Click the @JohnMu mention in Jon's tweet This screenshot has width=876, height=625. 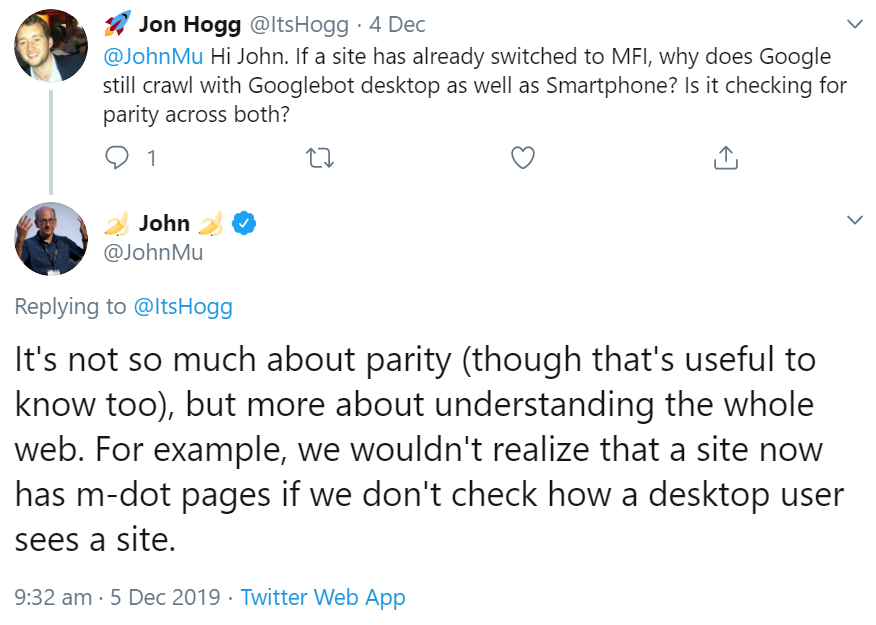click(153, 55)
